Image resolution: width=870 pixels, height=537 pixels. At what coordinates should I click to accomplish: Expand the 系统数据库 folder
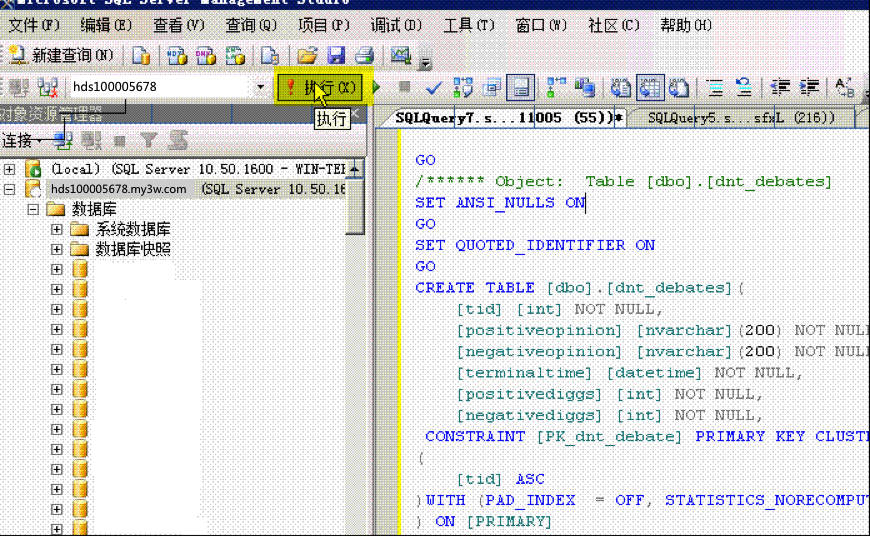point(56,229)
